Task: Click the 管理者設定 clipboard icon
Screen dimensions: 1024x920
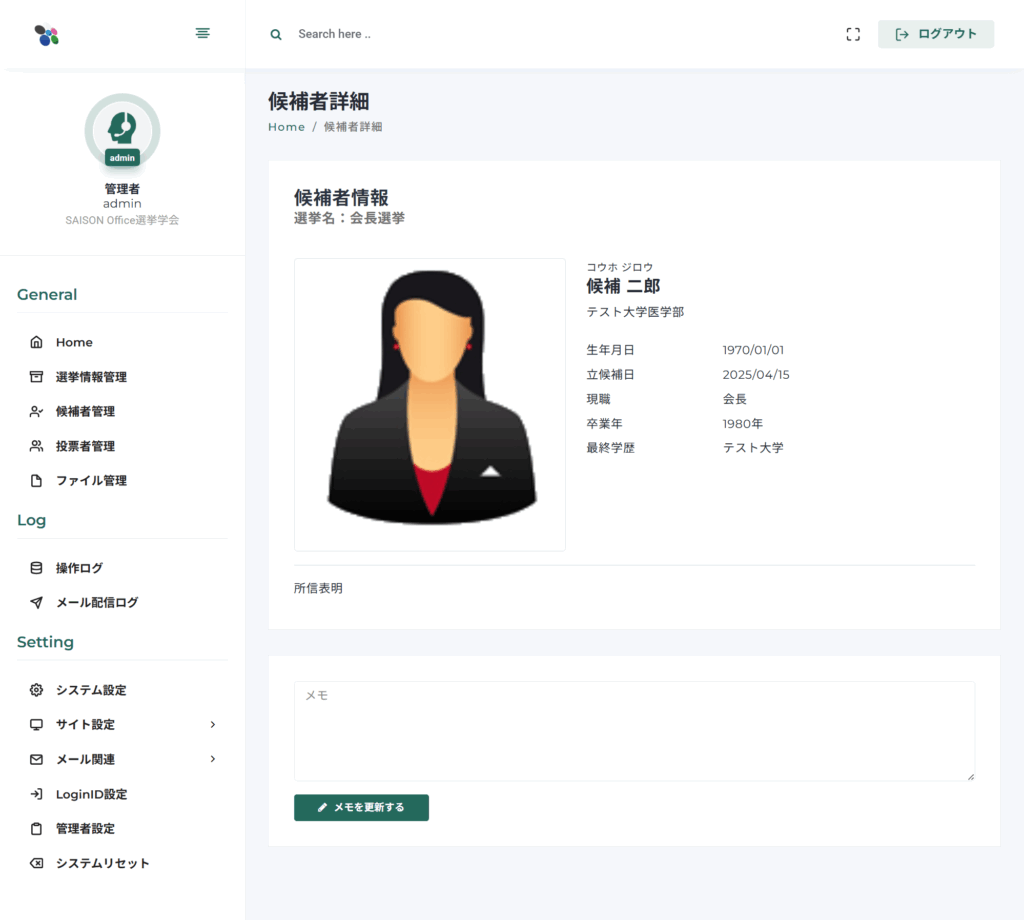Action: coord(37,829)
